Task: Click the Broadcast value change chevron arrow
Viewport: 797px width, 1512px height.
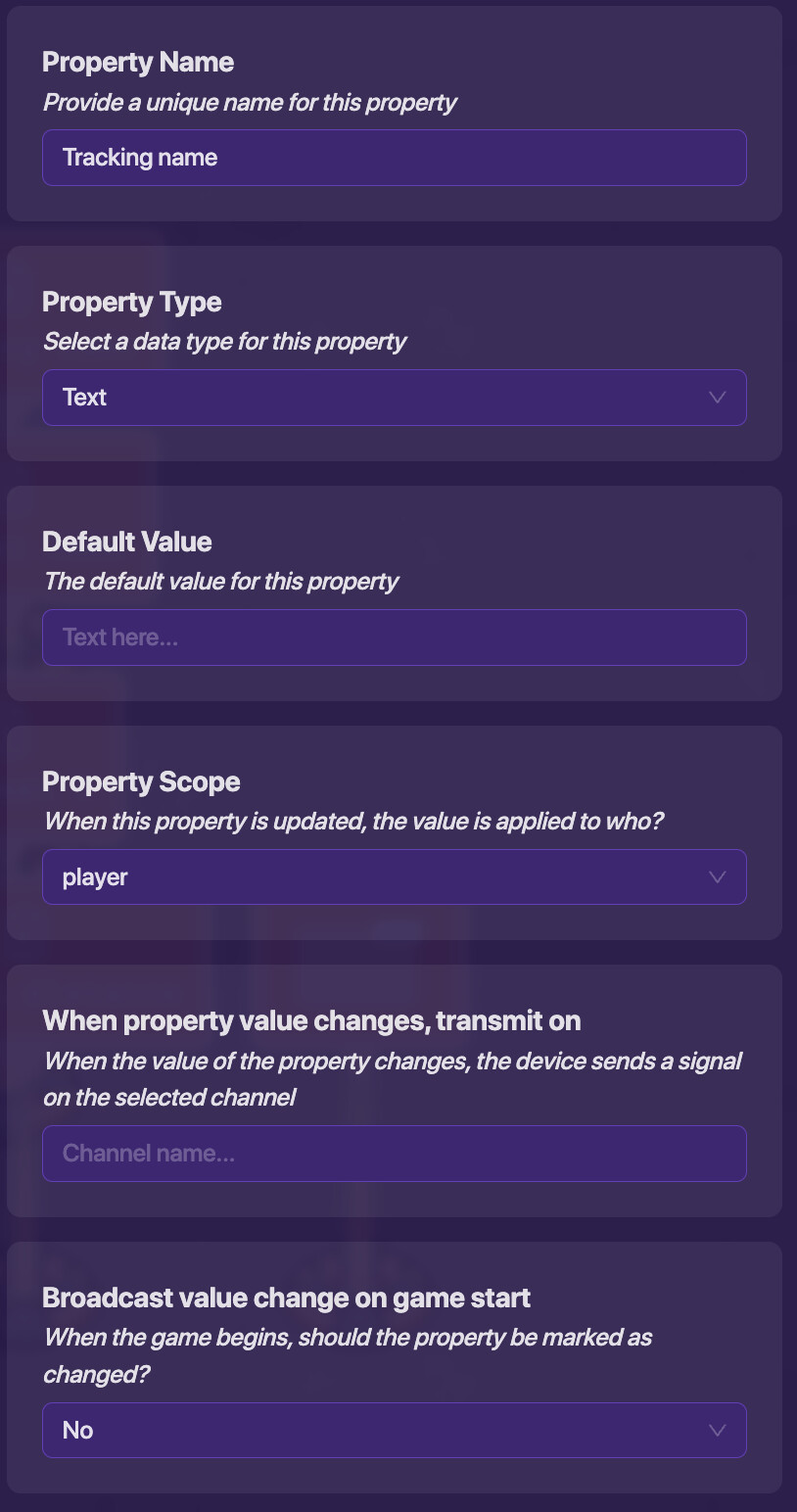Action: [717, 1431]
